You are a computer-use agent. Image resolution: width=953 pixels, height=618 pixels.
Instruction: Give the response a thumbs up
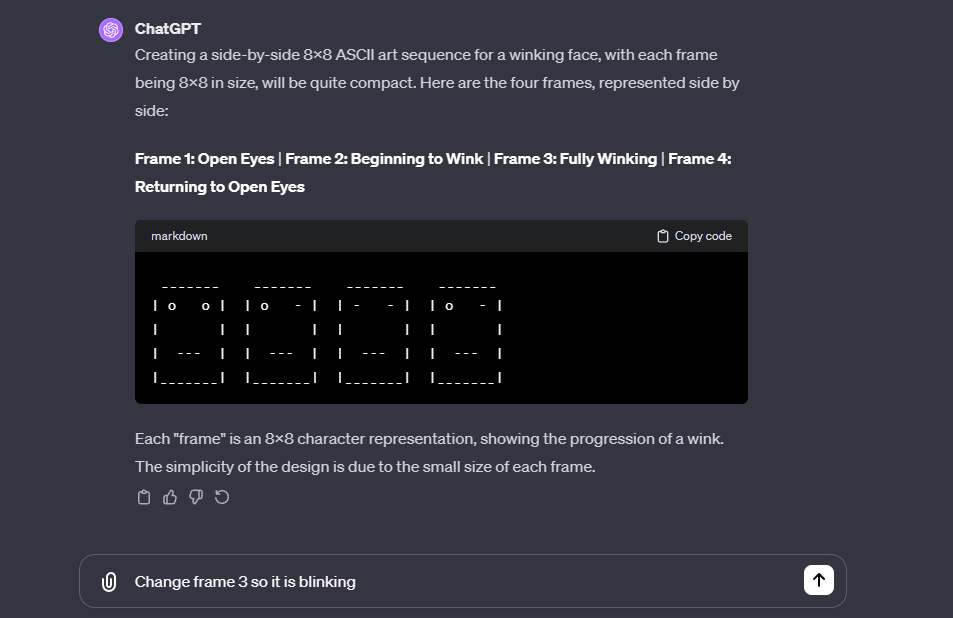[x=170, y=497]
